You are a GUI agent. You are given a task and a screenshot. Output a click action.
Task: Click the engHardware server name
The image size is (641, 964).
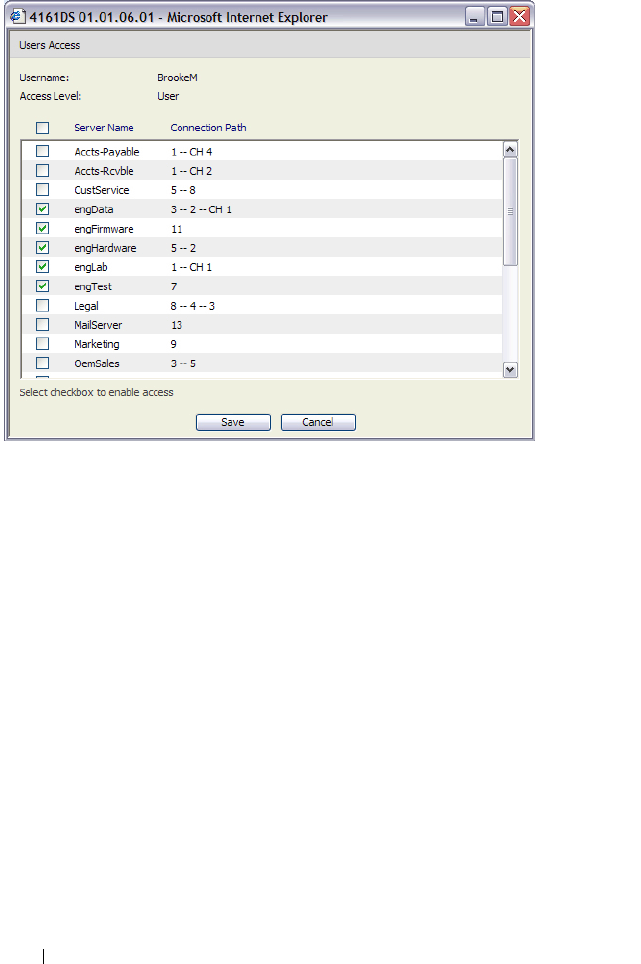click(105, 248)
